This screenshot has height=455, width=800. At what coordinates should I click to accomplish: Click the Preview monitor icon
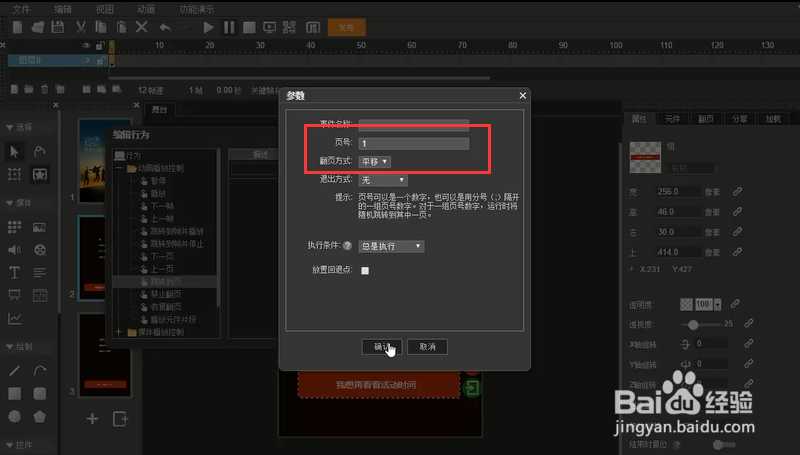pyautogui.click(x=269, y=27)
